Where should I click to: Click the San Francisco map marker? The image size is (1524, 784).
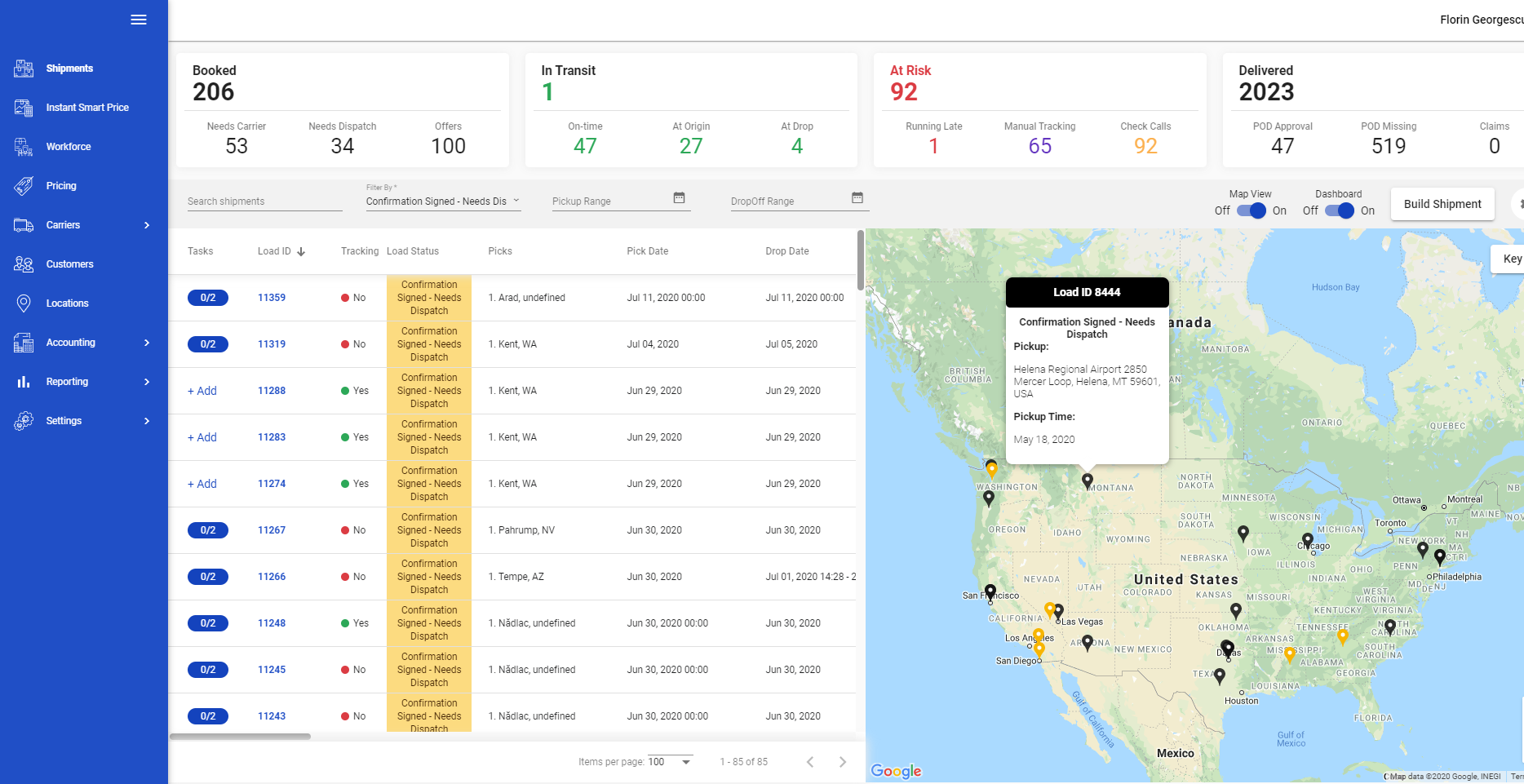pos(990,592)
